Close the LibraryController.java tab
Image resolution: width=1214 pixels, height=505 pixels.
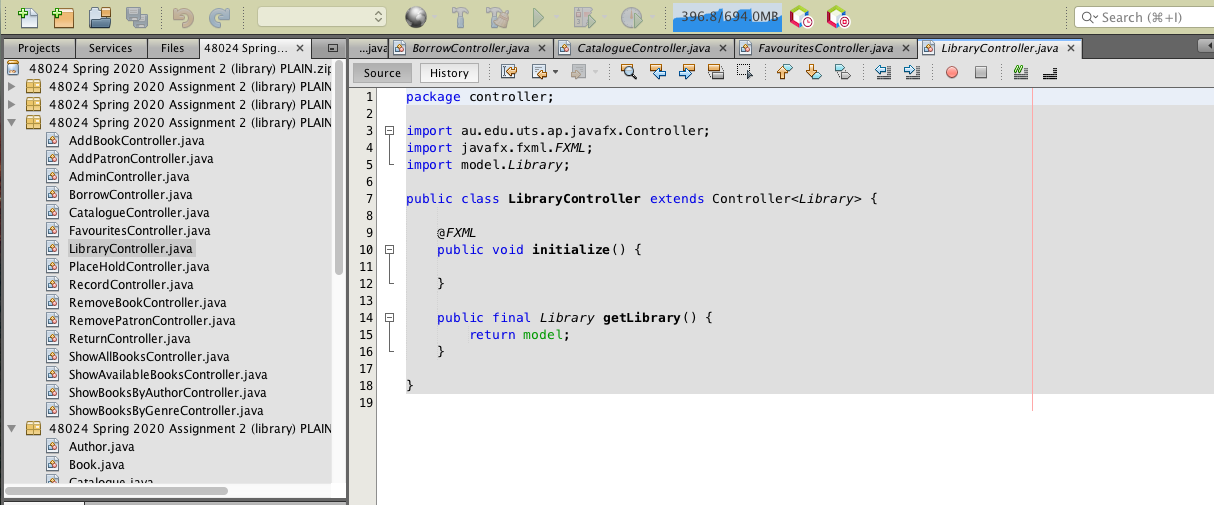click(x=1072, y=48)
